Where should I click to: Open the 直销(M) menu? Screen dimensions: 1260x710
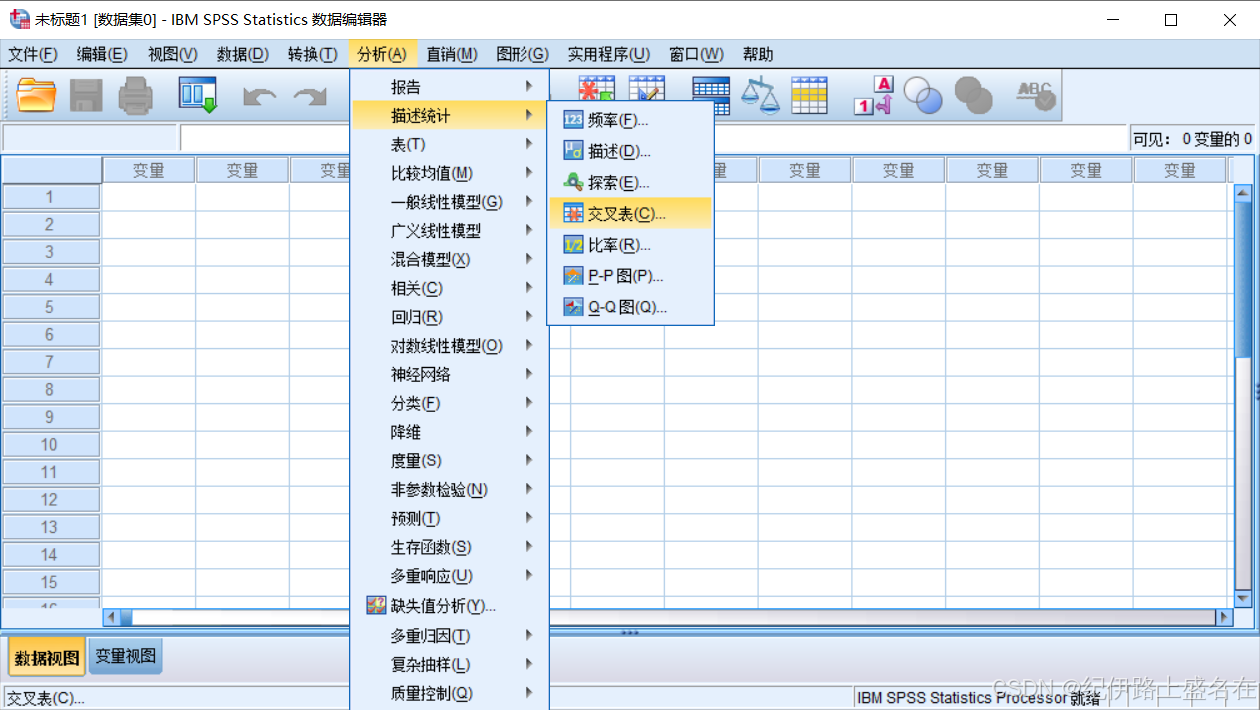click(452, 54)
